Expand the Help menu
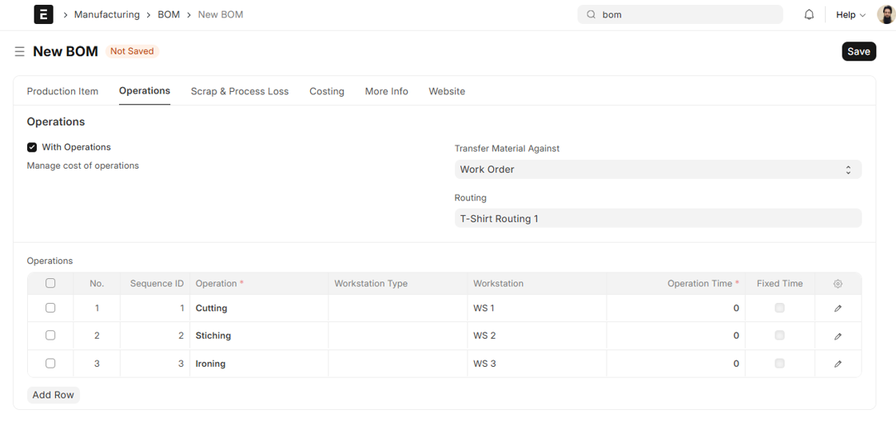Screen dimensions: 896x422 tap(850, 15)
